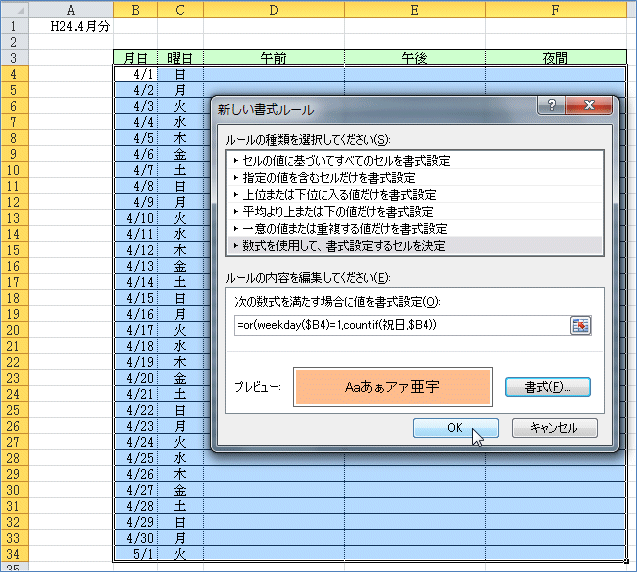This screenshot has width=637, height=572.
Task: Click the range selector icon in formula box
Action: pos(581,325)
